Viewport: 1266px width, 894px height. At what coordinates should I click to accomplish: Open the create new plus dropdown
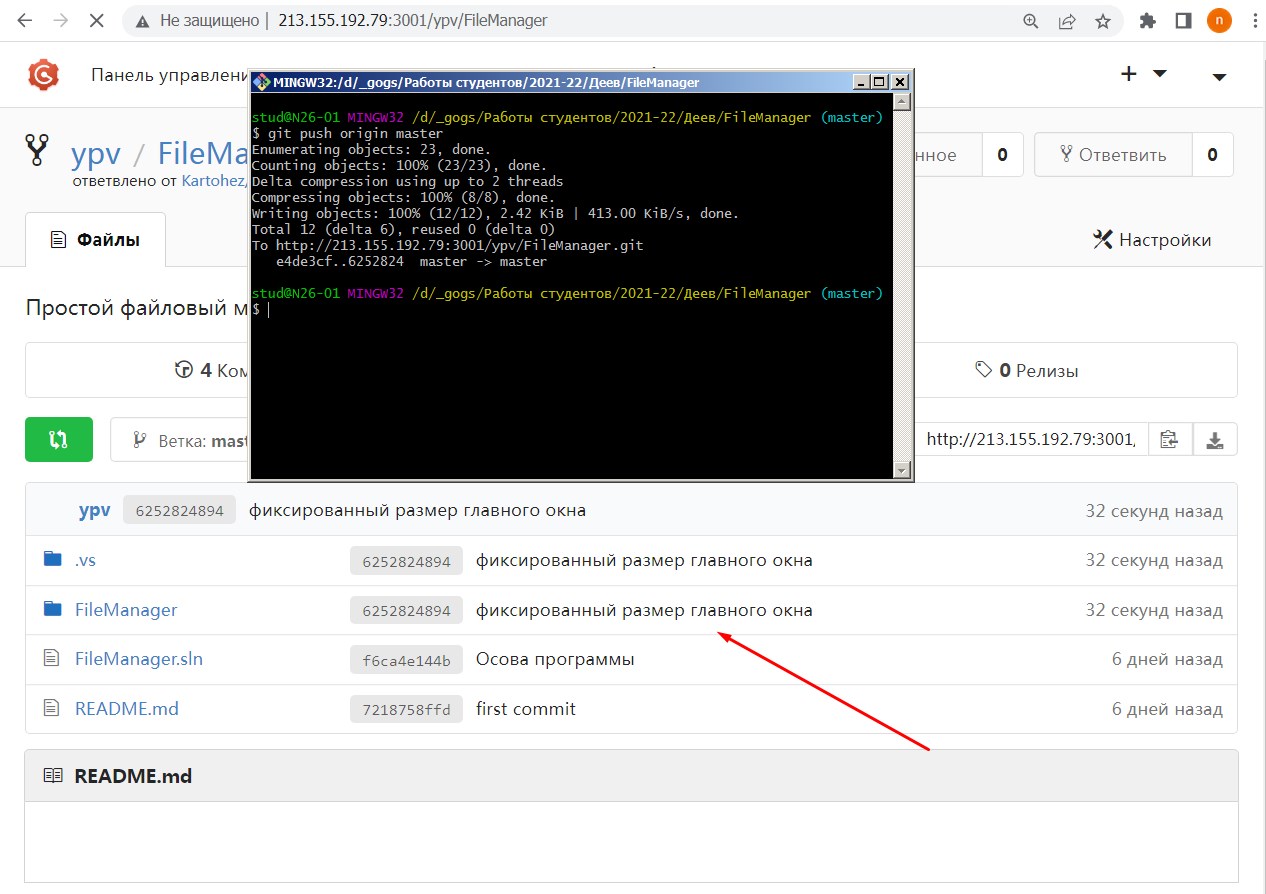coord(1143,74)
